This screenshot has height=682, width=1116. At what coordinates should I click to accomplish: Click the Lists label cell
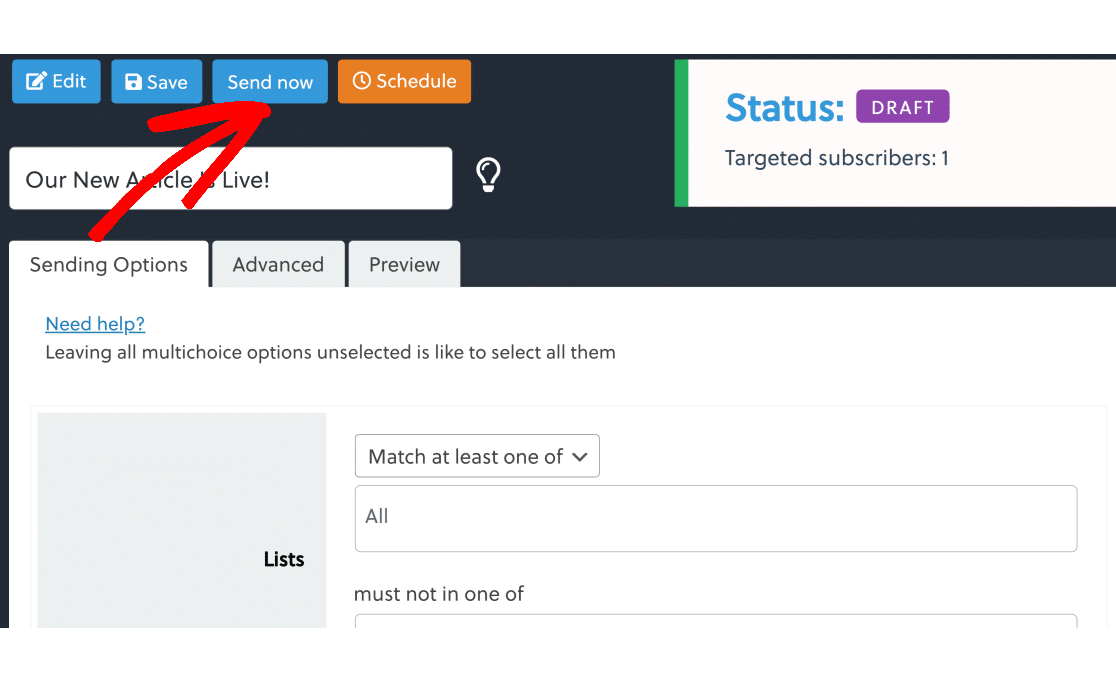click(x=181, y=520)
